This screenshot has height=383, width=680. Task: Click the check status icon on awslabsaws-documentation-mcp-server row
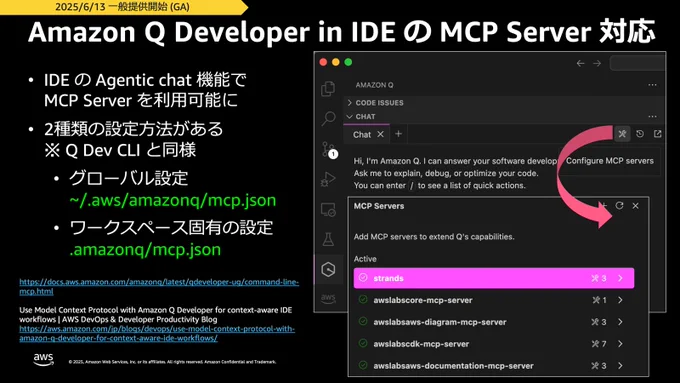pos(363,365)
